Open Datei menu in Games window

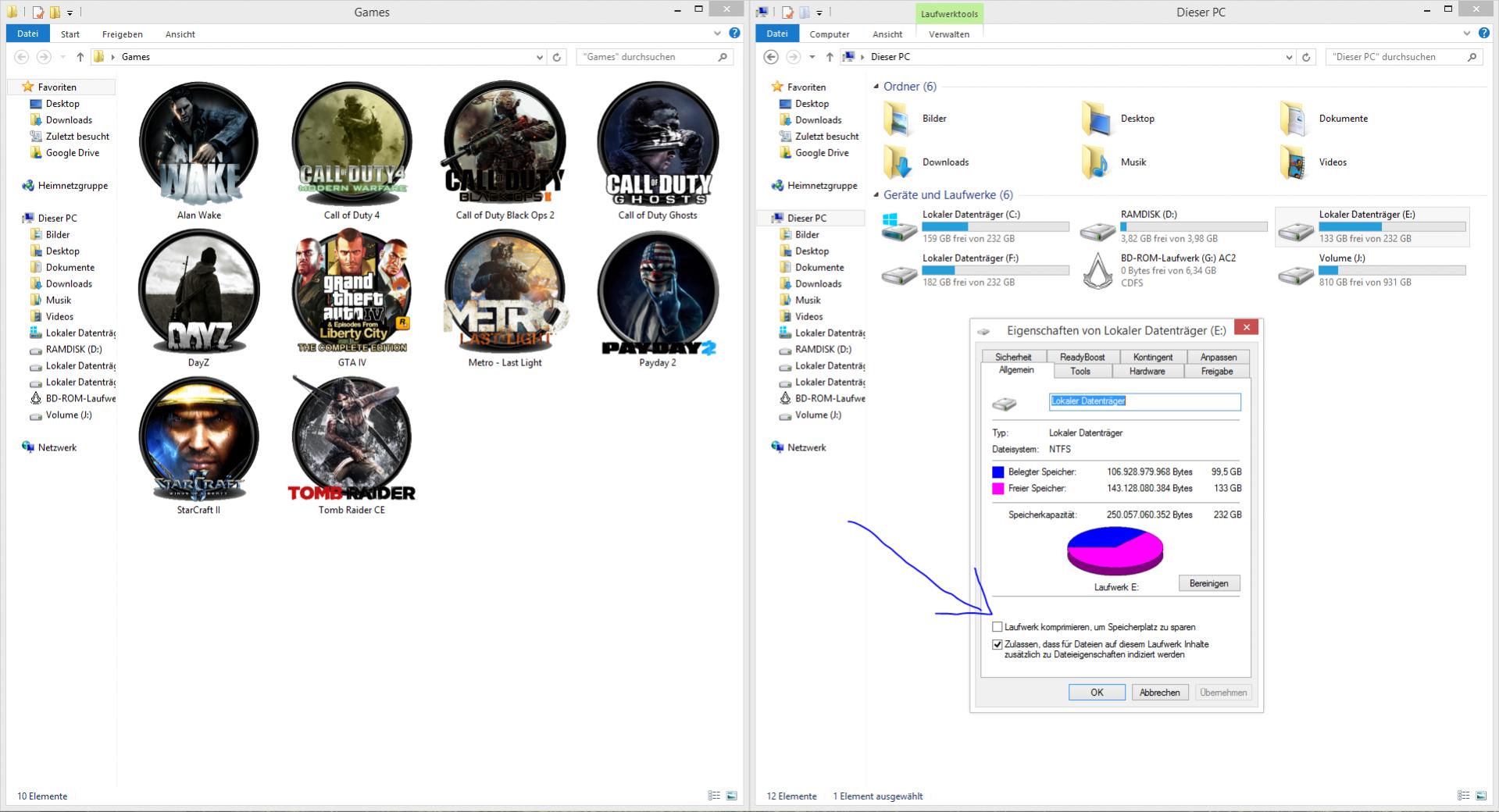[27, 34]
